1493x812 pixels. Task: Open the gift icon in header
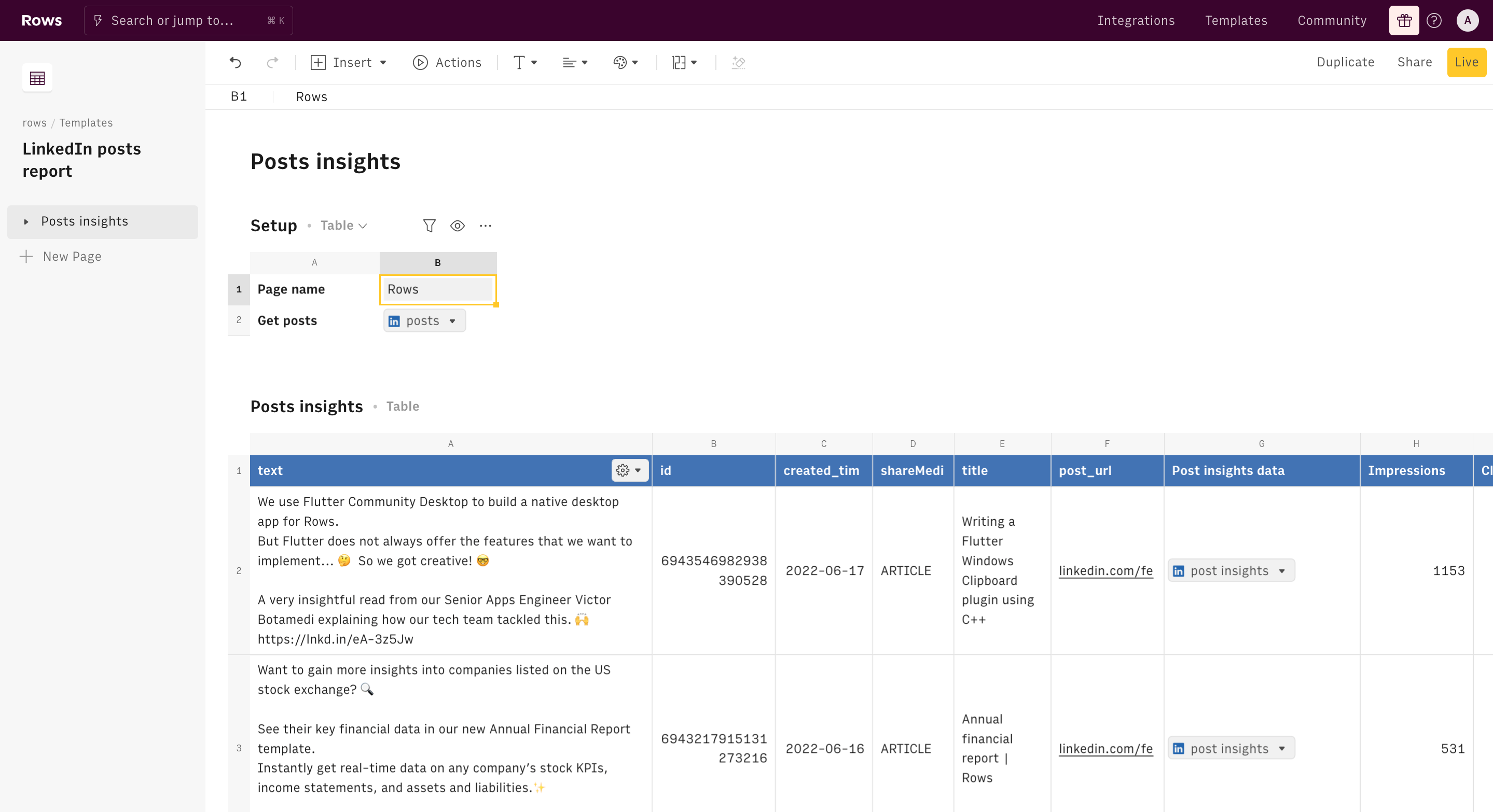1403,21
